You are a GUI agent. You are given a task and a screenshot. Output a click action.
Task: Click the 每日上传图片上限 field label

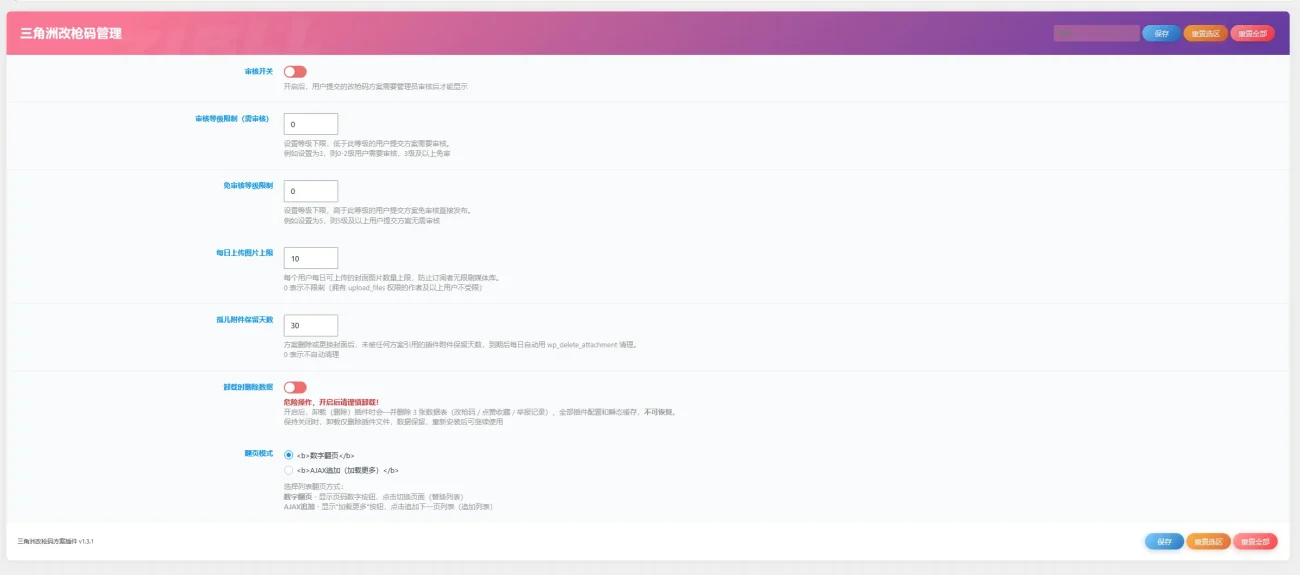click(244, 253)
